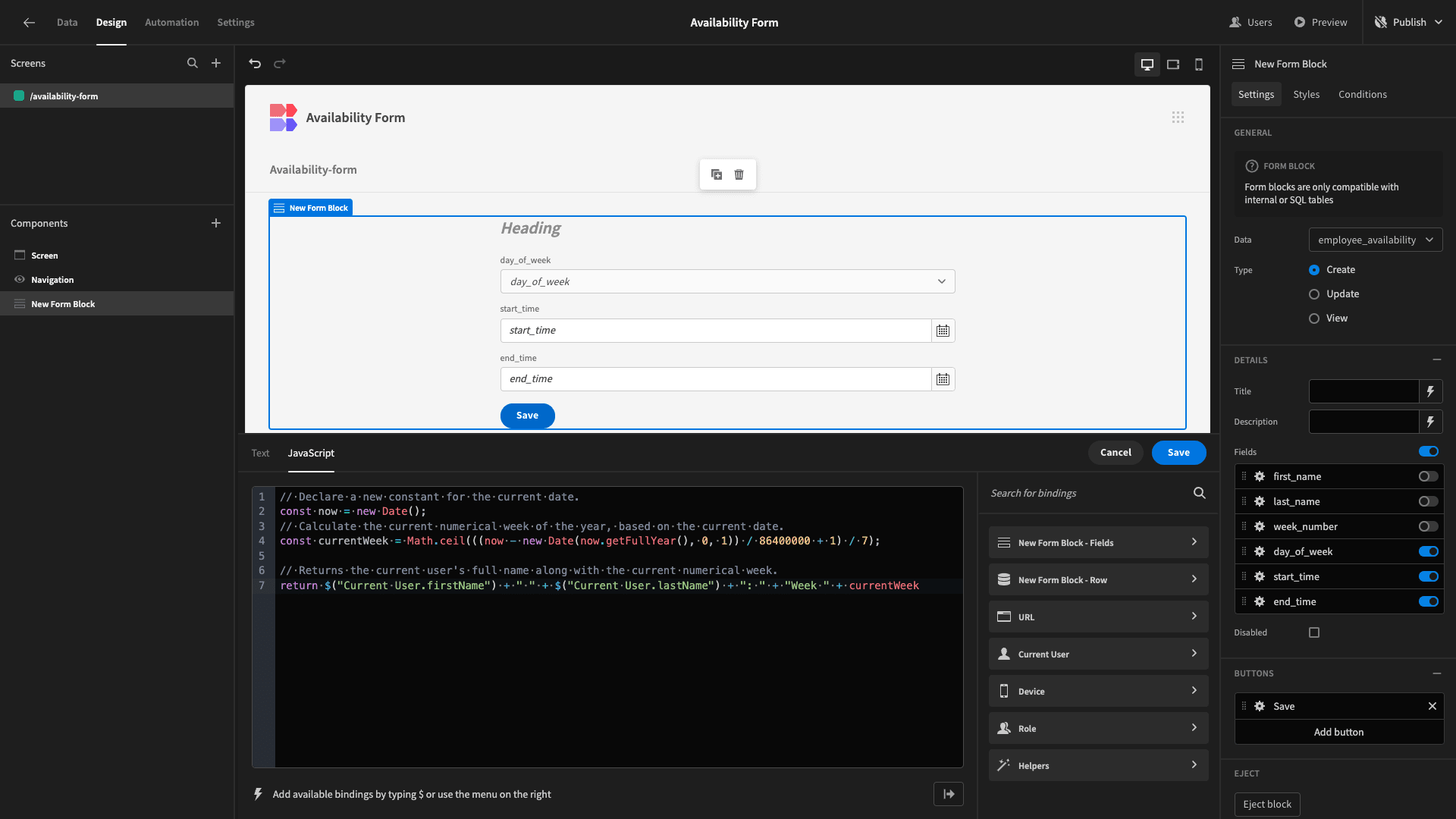Click the undo arrow icon

(x=255, y=64)
